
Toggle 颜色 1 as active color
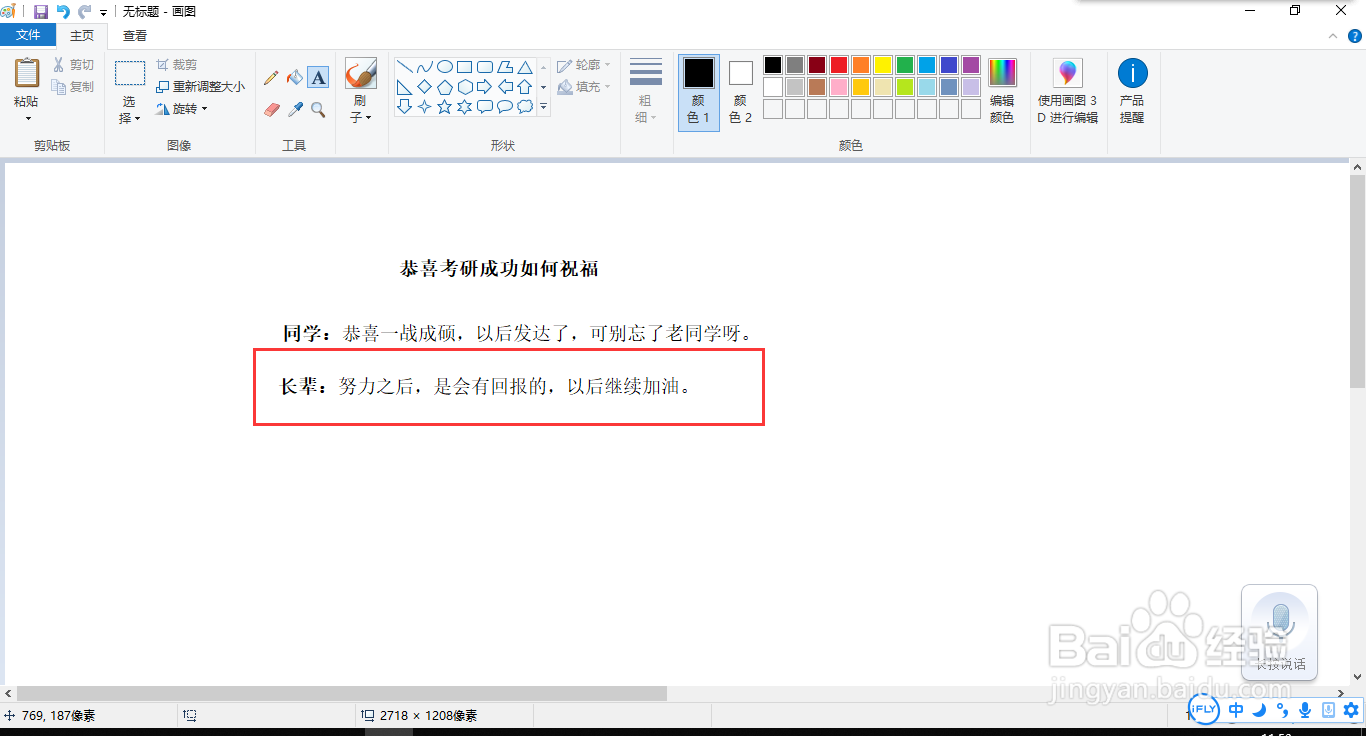tap(698, 90)
